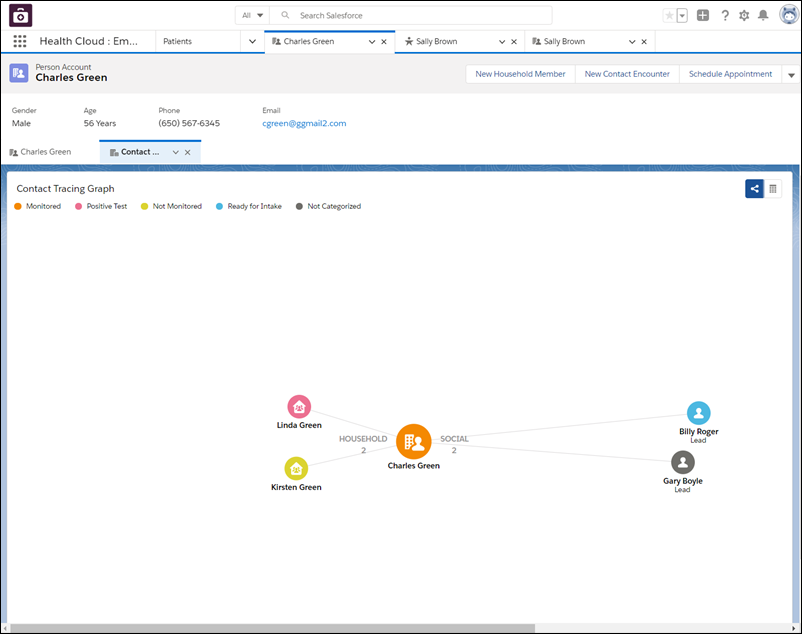
Task: Expand the Patients navigation menu chevron
Action: (252, 41)
